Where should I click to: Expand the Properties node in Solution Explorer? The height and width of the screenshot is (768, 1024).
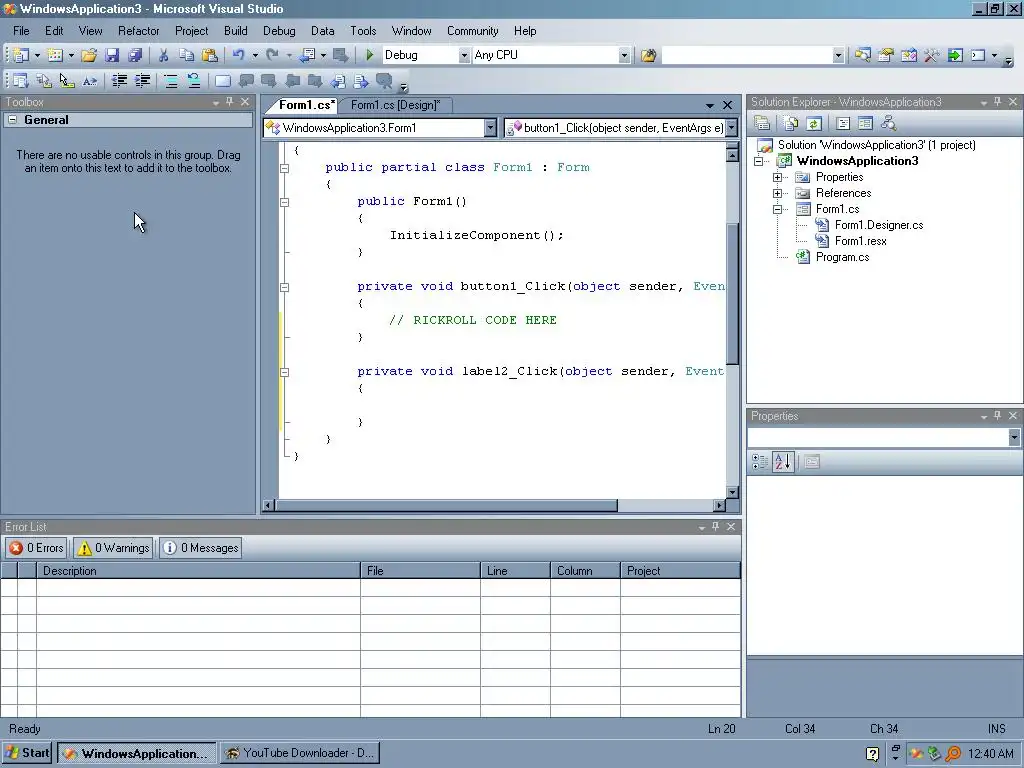pyautogui.click(x=777, y=178)
